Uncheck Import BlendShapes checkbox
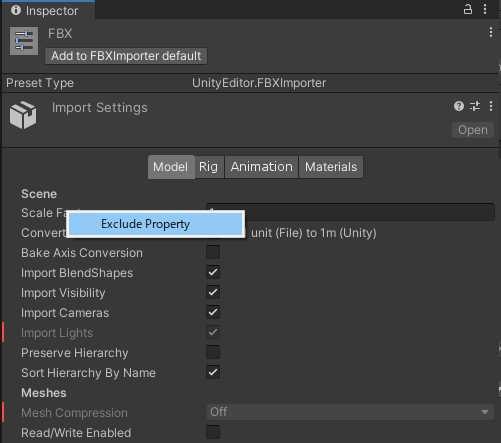Viewport: 501px width, 443px height. 213,272
